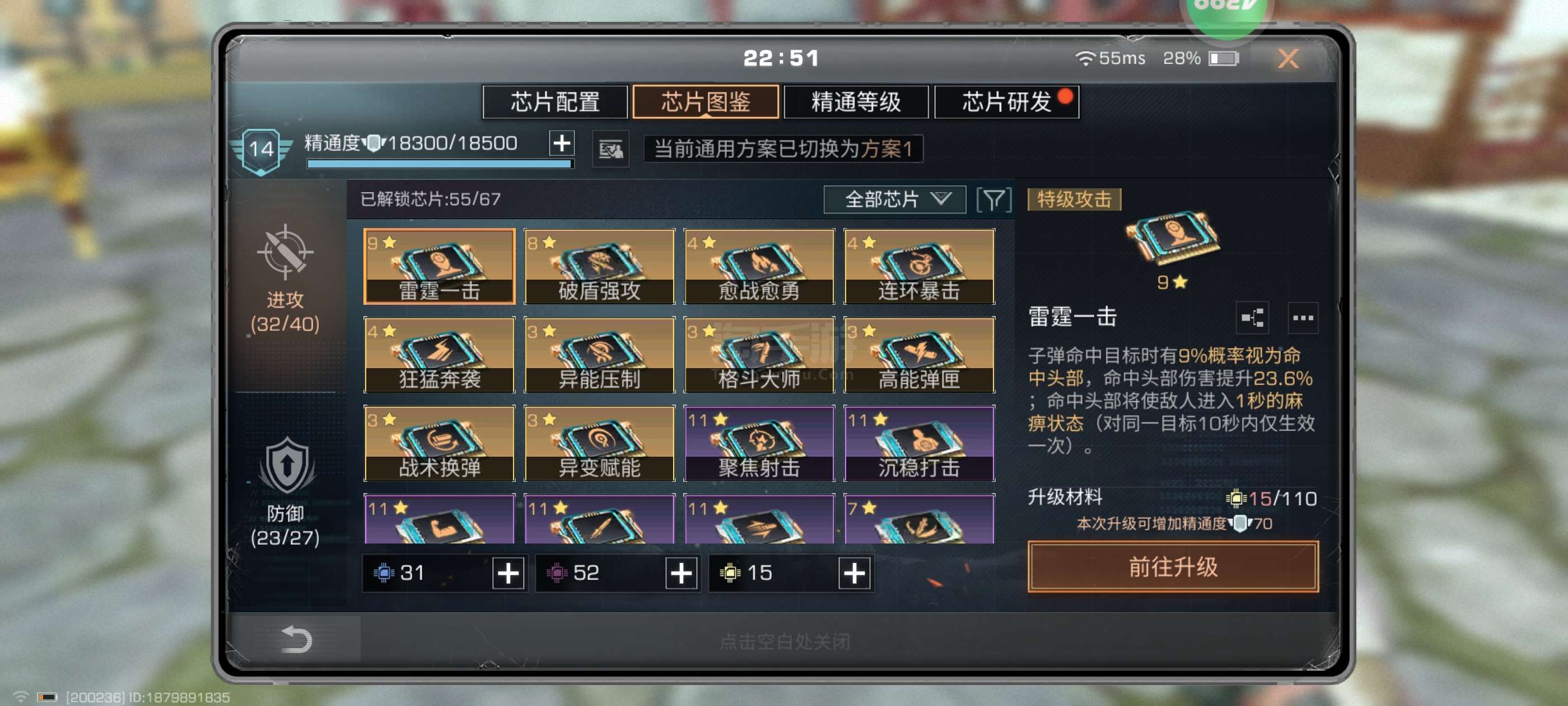The width and height of the screenshot is (1568, 706).
Task: Select the 聚焦射击 chip card
Action: (759, 443)
